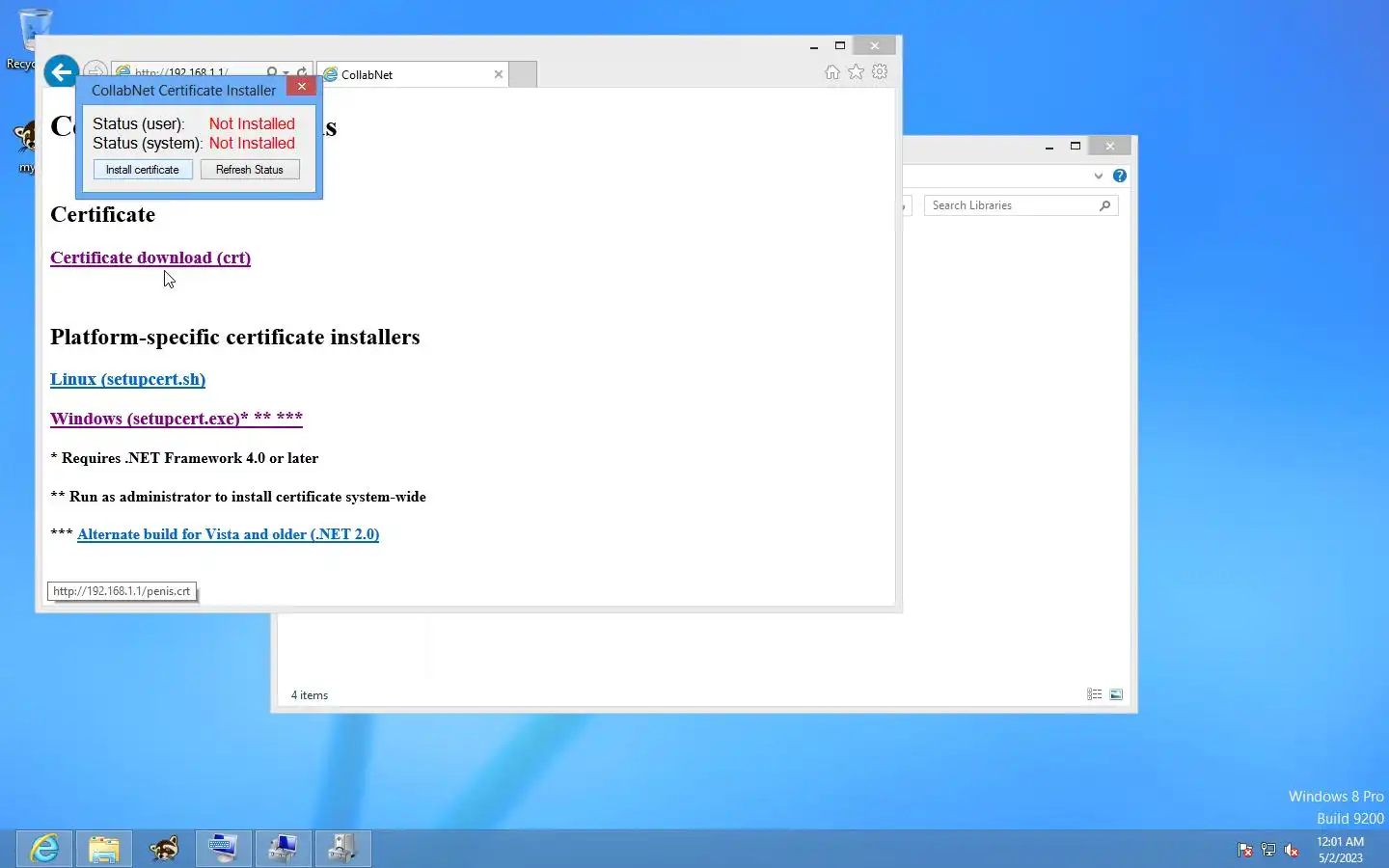
Task: Click the 'Certificate' heading
Action: click(102, 214)
